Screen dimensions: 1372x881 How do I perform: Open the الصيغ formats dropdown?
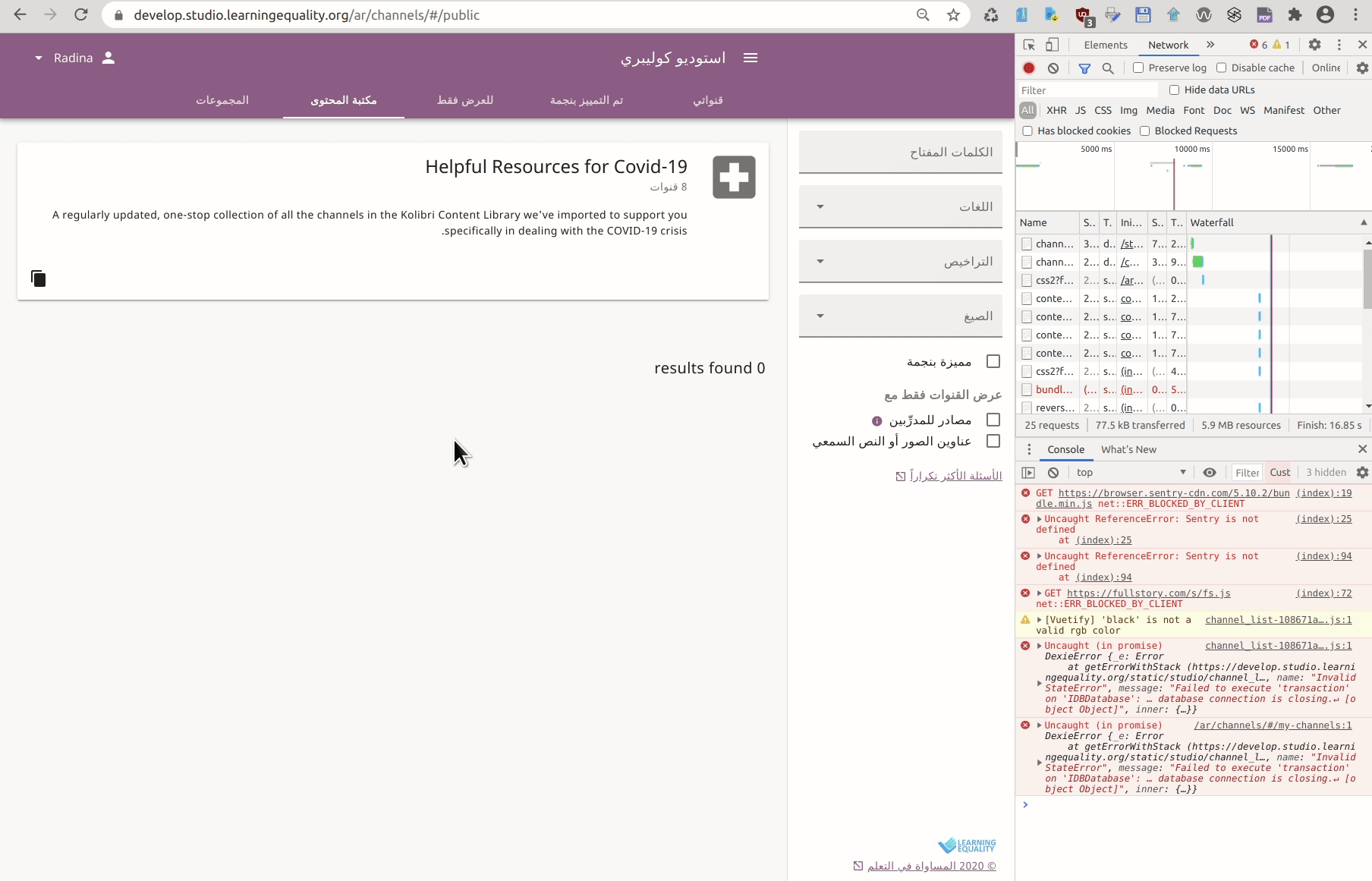tap(901, 316)
